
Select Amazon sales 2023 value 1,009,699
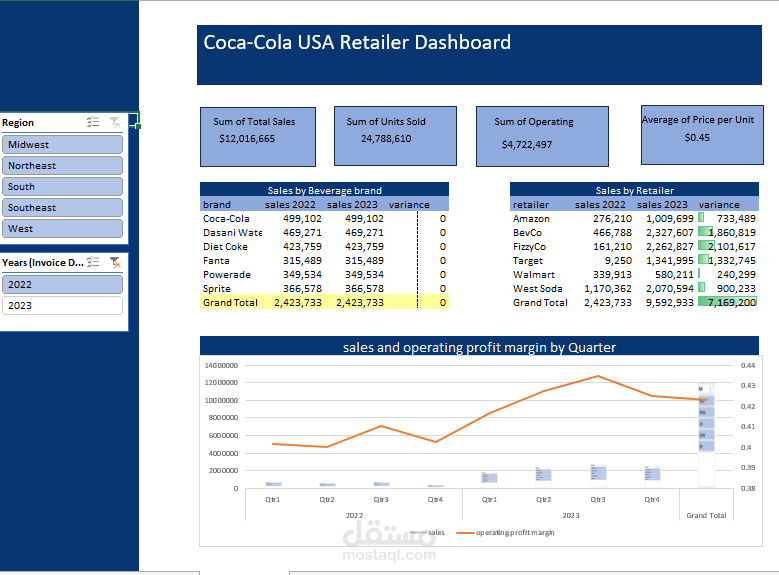669,219
